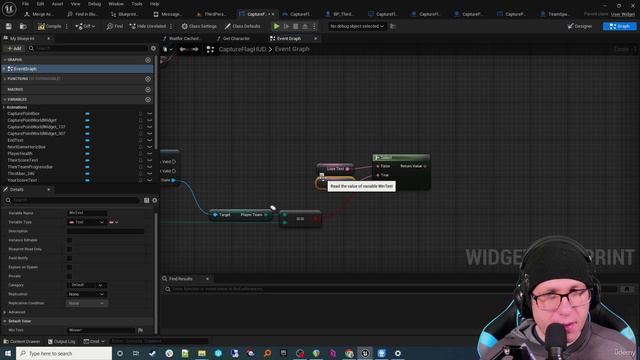Open My Blueprint settings gear
The width and height of the screenshot is (640, 360).
(153, 48)
